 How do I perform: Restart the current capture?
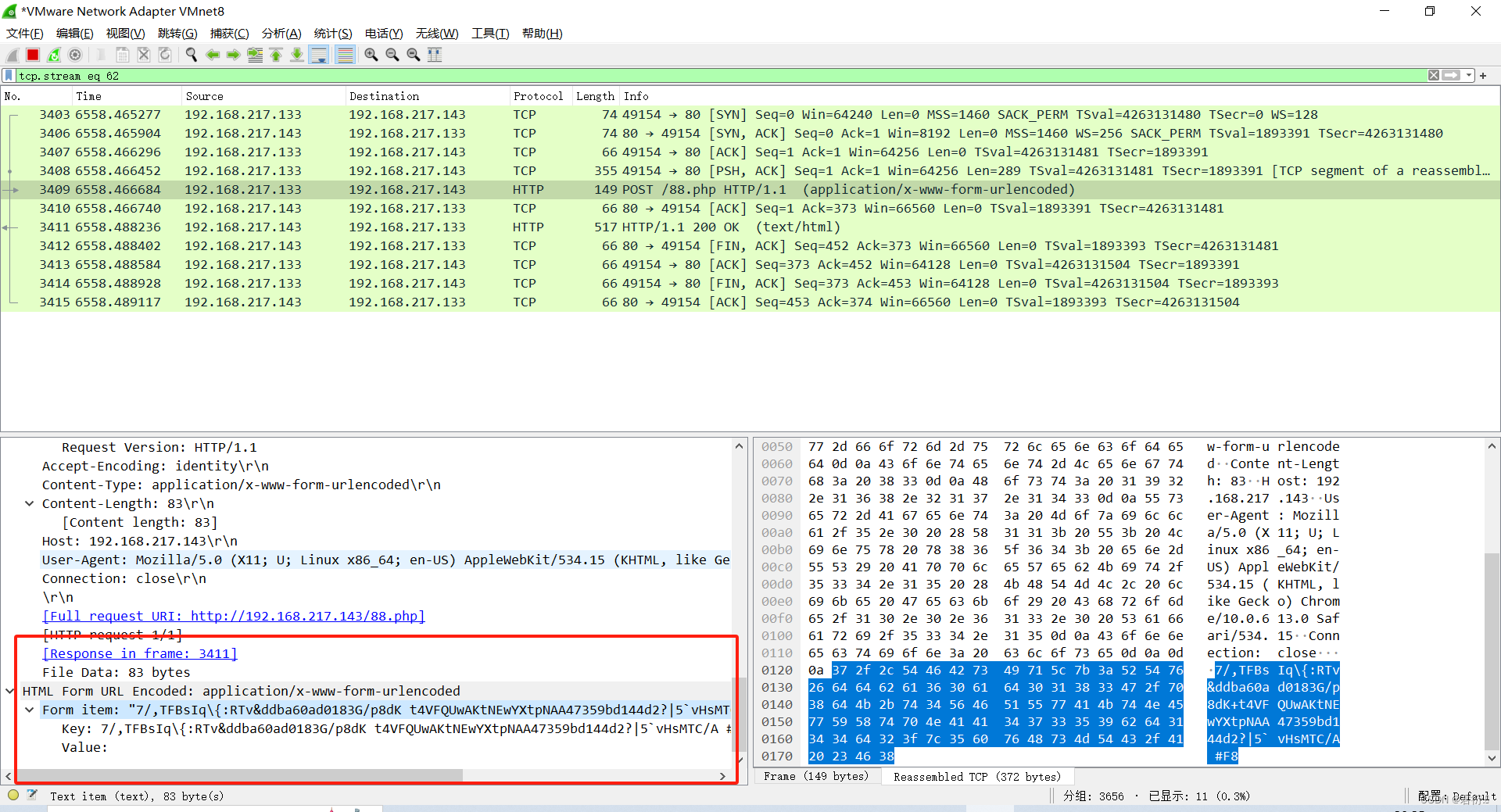[54, 55]
